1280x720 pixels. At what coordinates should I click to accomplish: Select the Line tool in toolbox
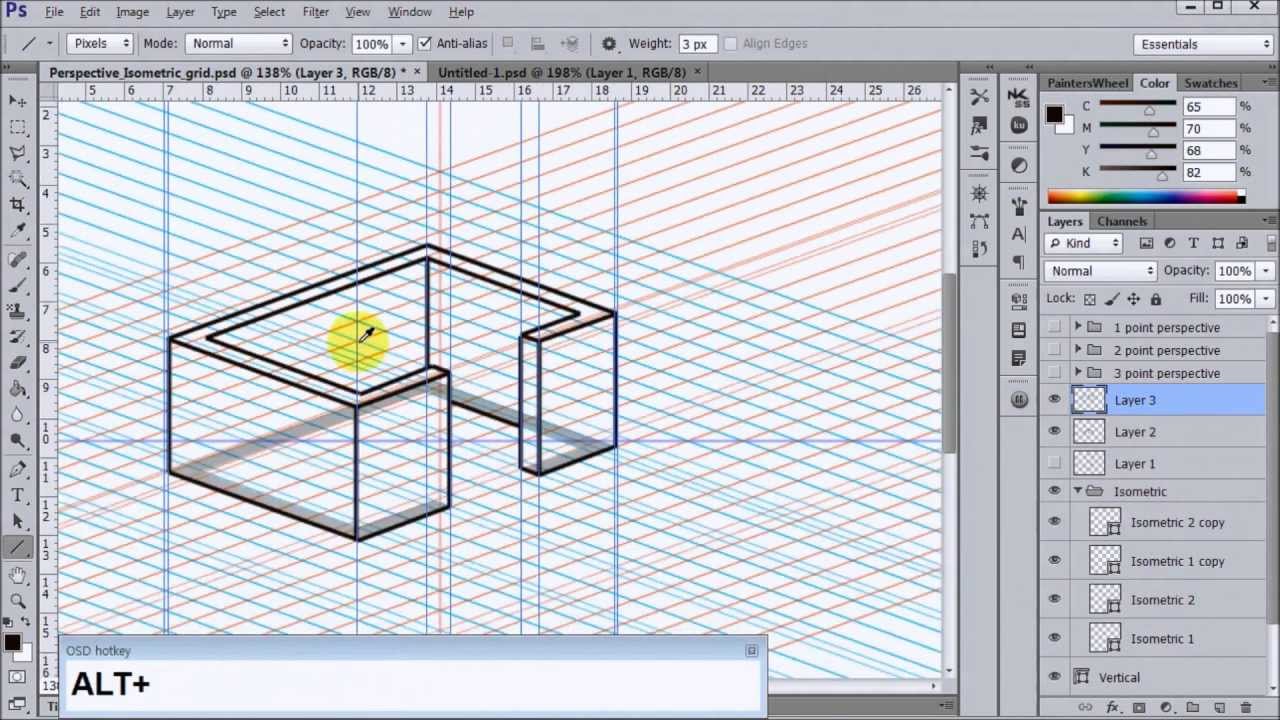click(18, 547)
